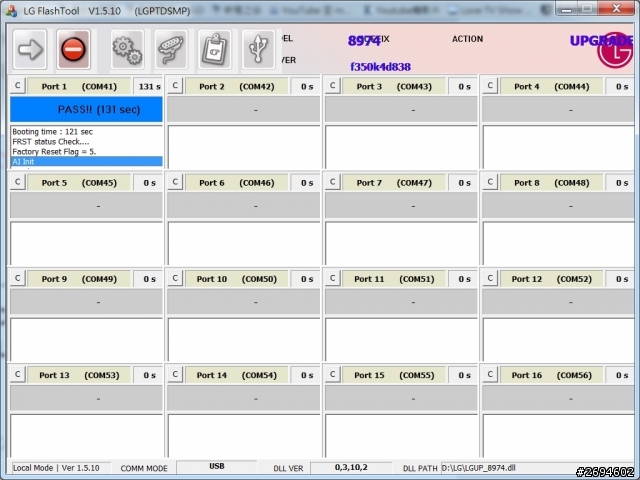Click the ACTION header label

tap(467, 39)
